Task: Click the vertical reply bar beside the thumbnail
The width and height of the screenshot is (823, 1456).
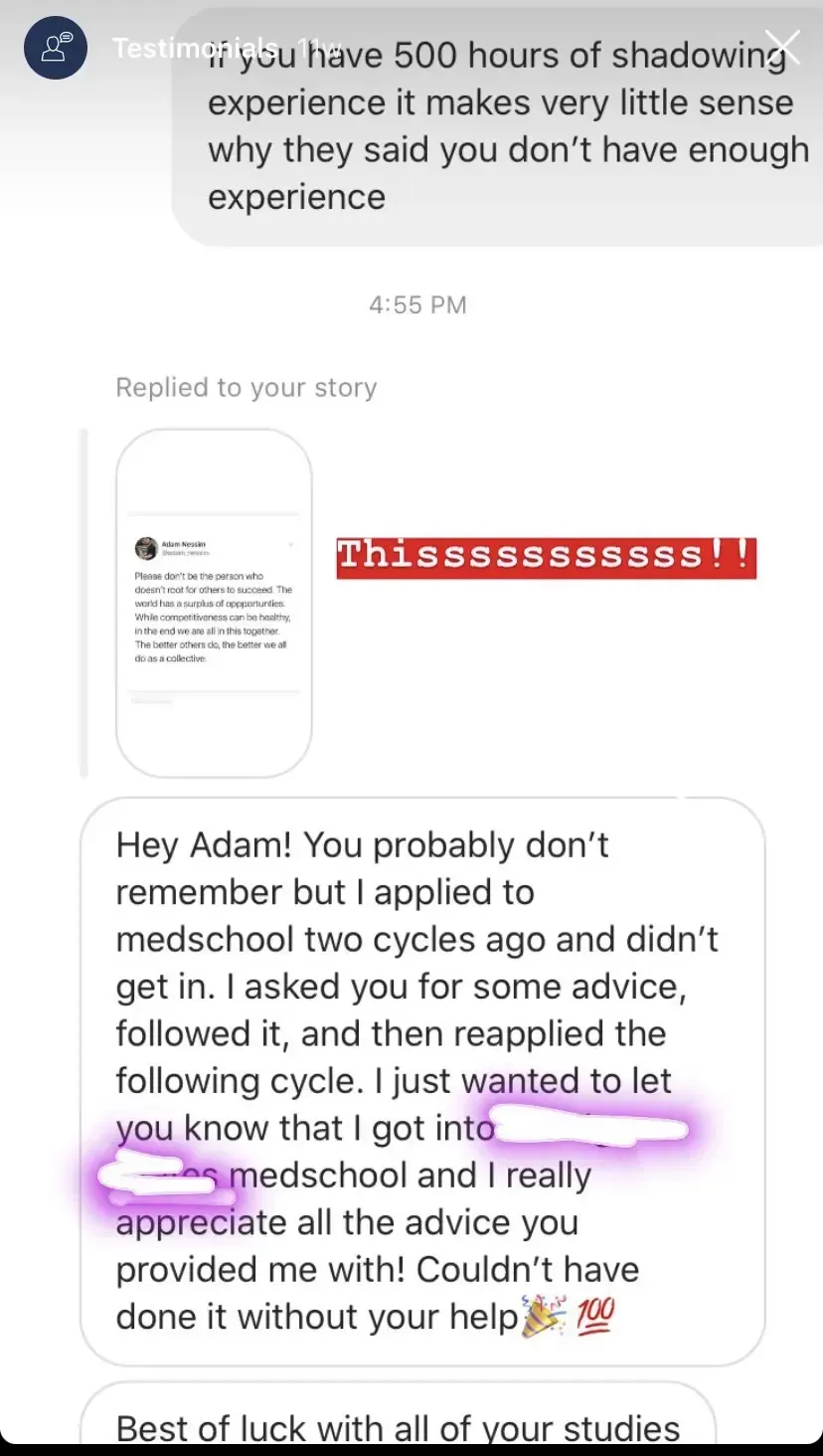Action: click(83, 603)
